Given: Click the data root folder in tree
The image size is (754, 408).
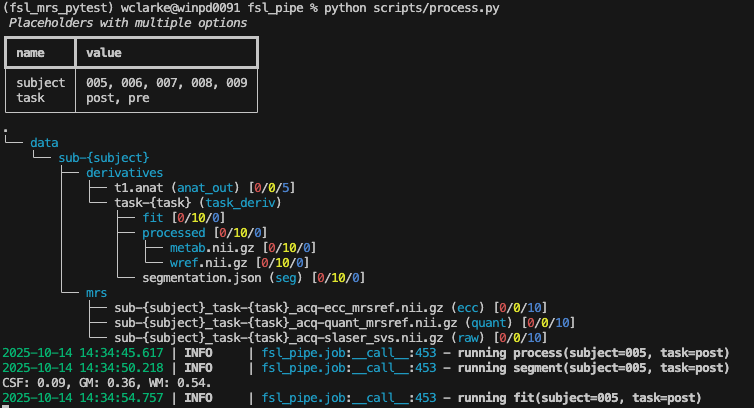Looking at the screenshot, I should coord(44,143).
